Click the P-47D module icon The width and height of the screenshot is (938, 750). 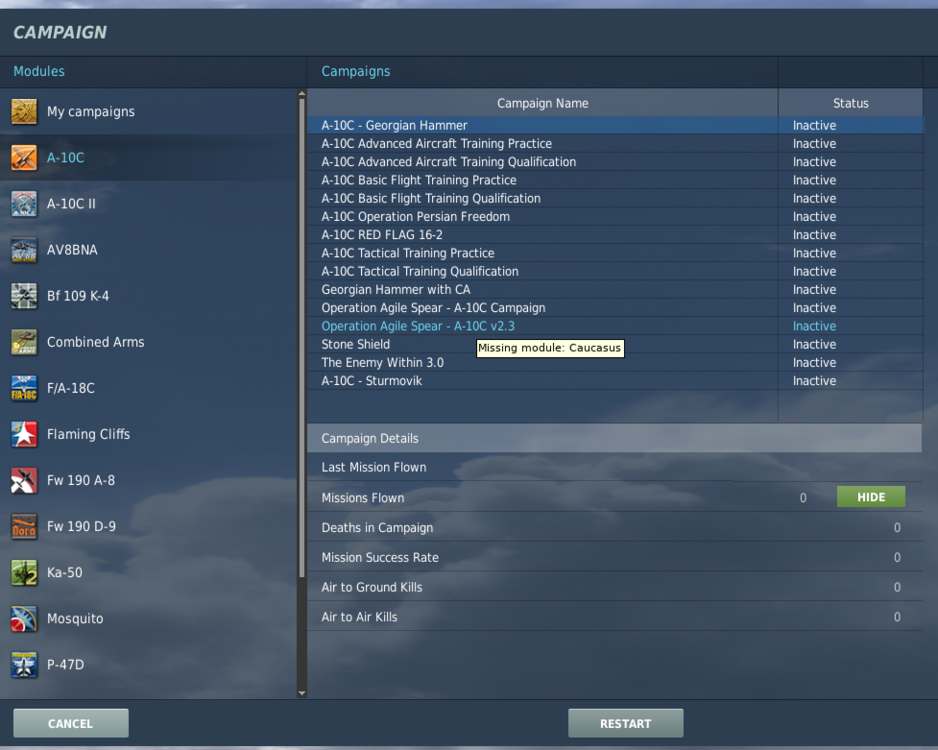(24, 664)
